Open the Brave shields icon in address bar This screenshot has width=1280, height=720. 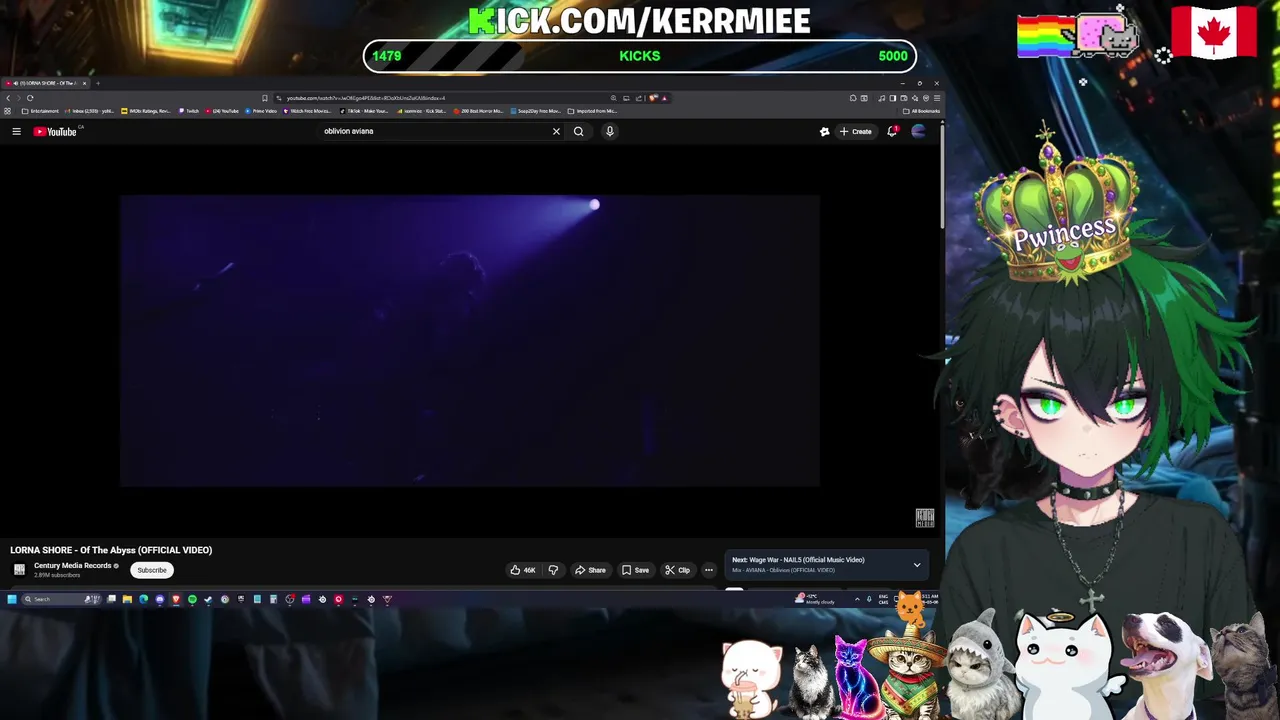653,98
